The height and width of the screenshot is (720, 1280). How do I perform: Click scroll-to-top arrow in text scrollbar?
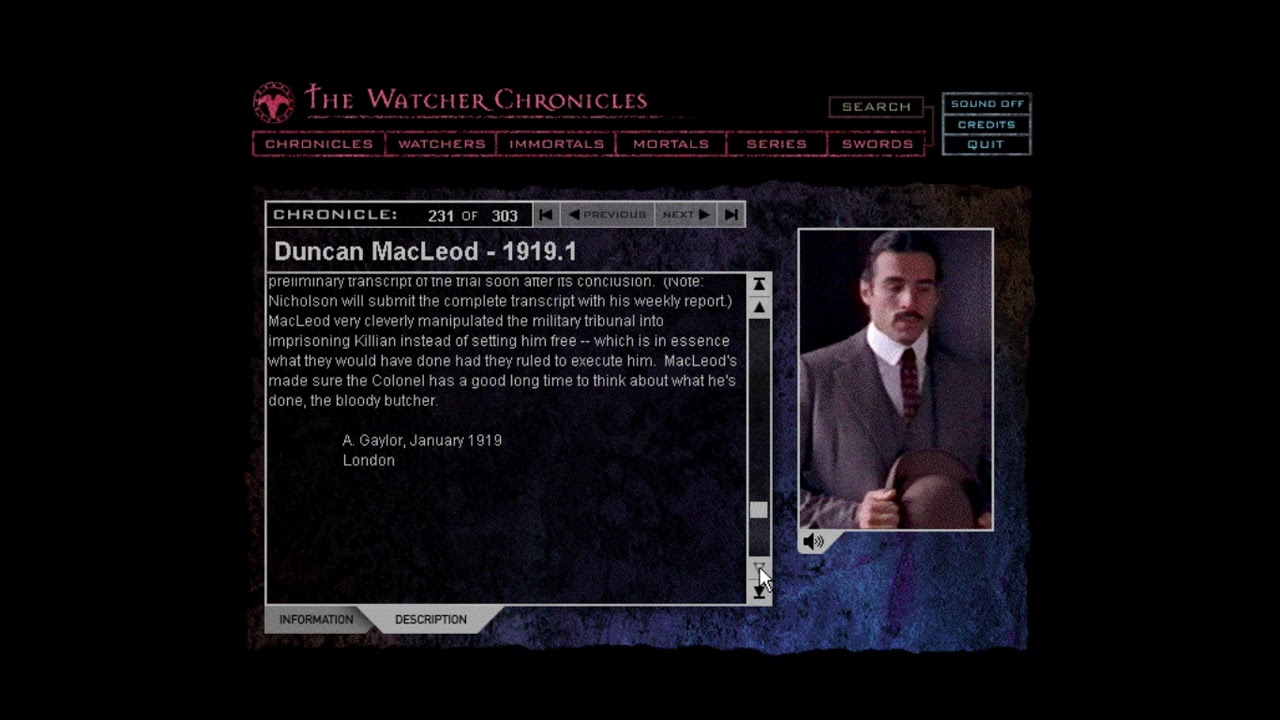point(759,285)
